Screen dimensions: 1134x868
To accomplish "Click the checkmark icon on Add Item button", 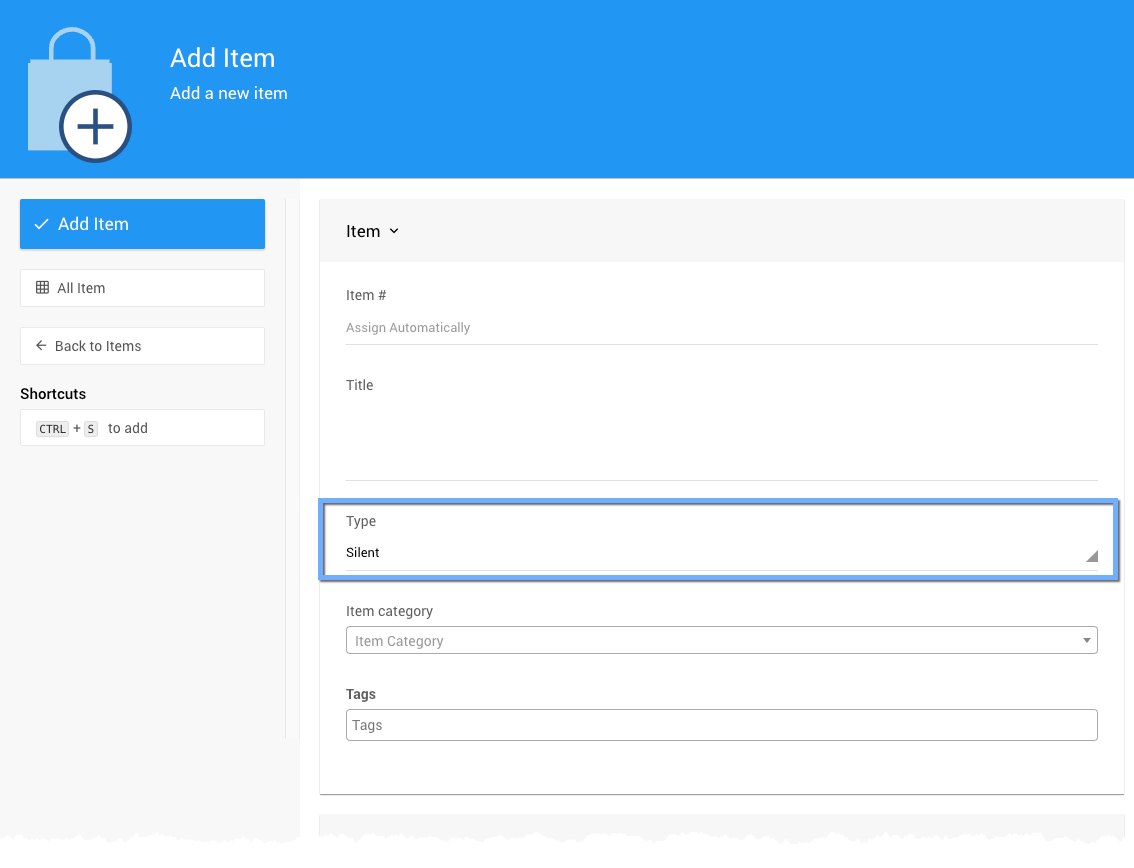I will pos(41,224).
